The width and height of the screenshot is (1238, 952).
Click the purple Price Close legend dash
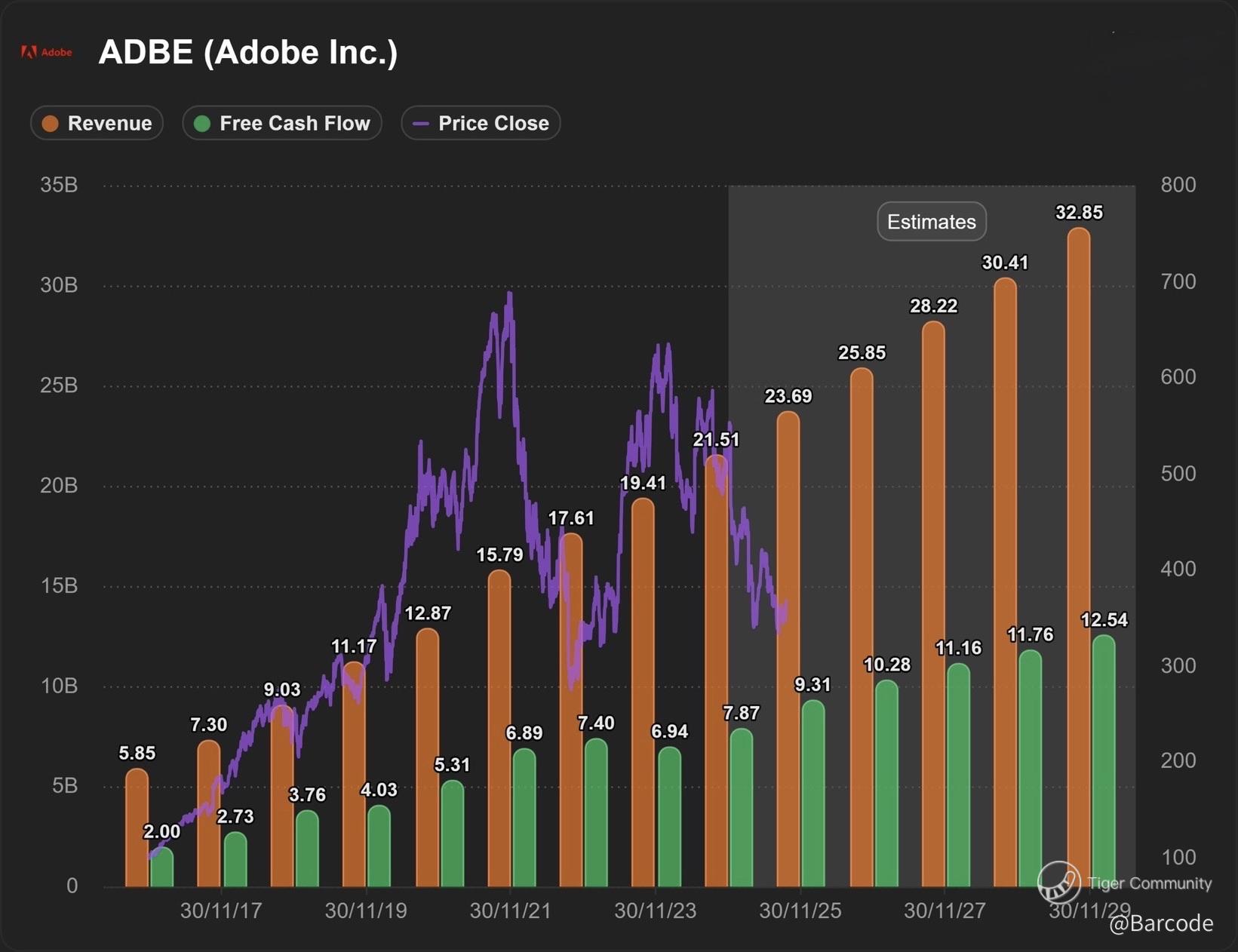[x=422, y=124]
